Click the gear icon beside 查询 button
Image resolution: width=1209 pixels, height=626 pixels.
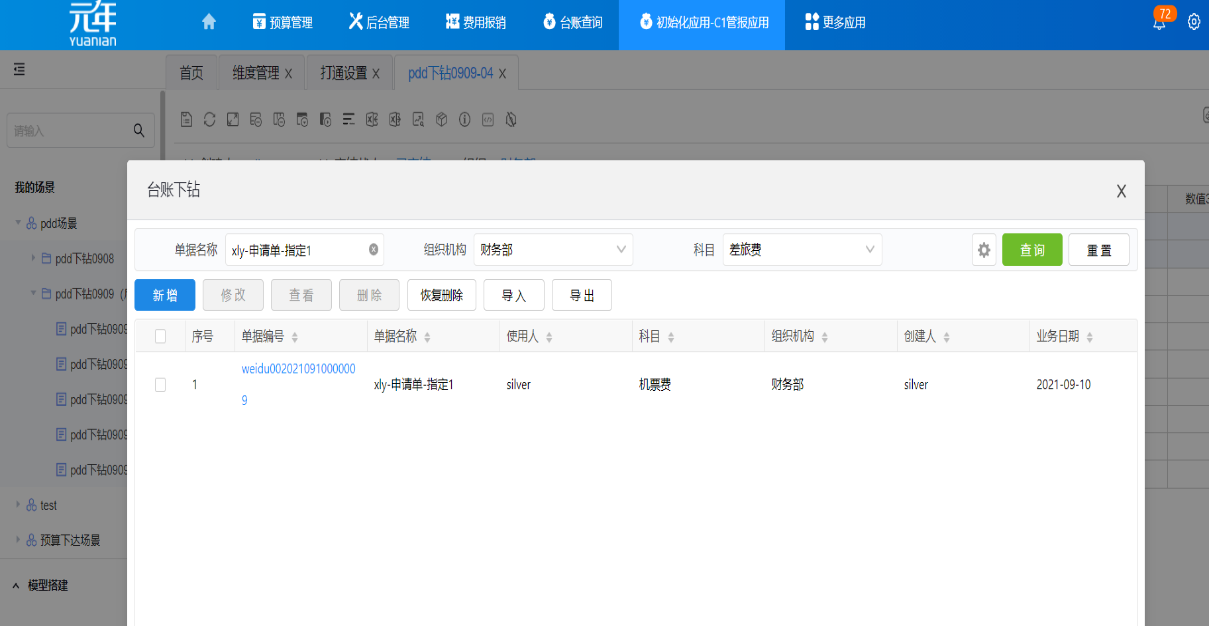(984, 250)
